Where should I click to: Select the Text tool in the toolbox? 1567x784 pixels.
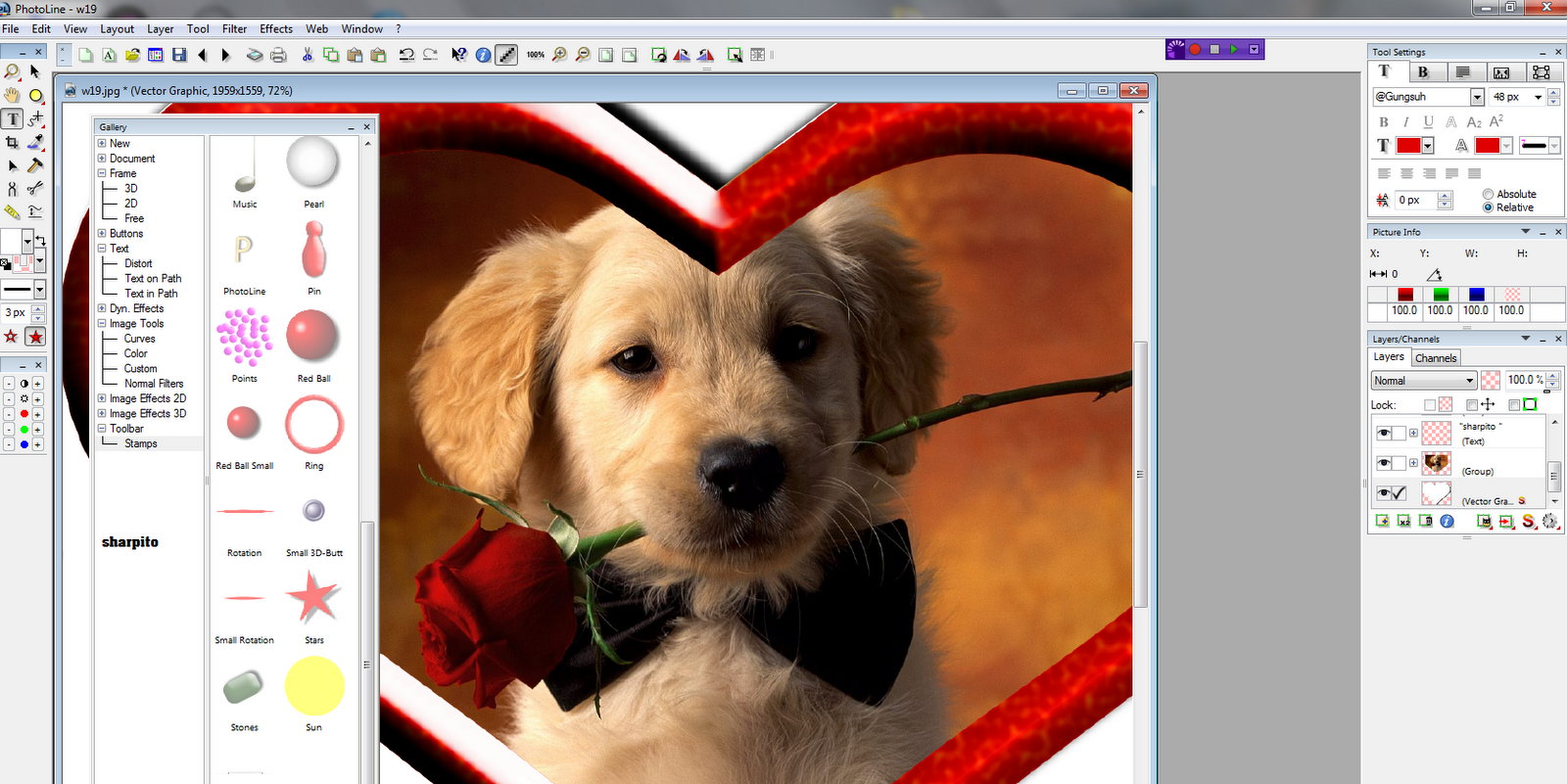(x=13, y=119)
